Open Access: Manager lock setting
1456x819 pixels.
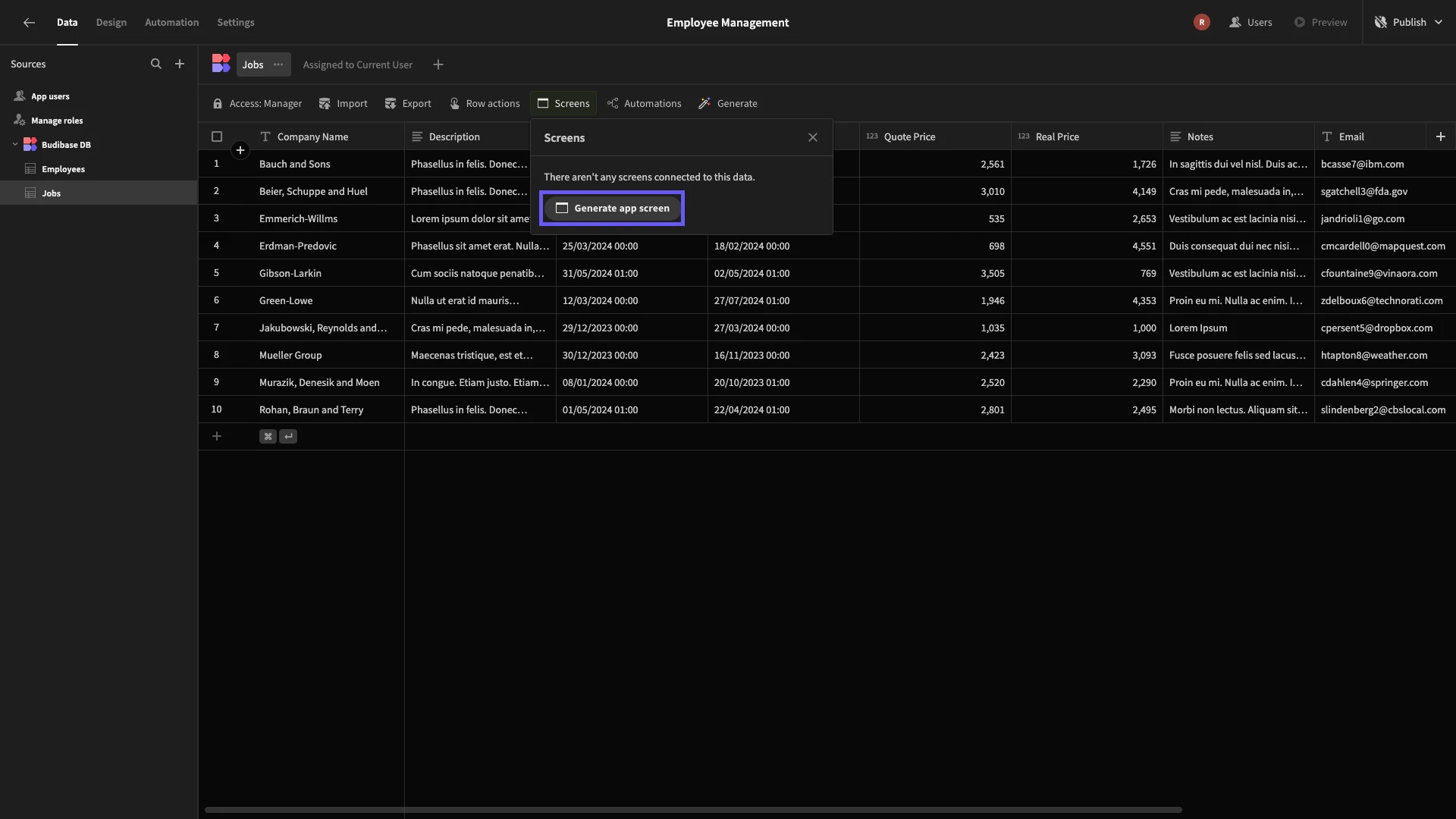pyautogui.click(x=257, y=104)
